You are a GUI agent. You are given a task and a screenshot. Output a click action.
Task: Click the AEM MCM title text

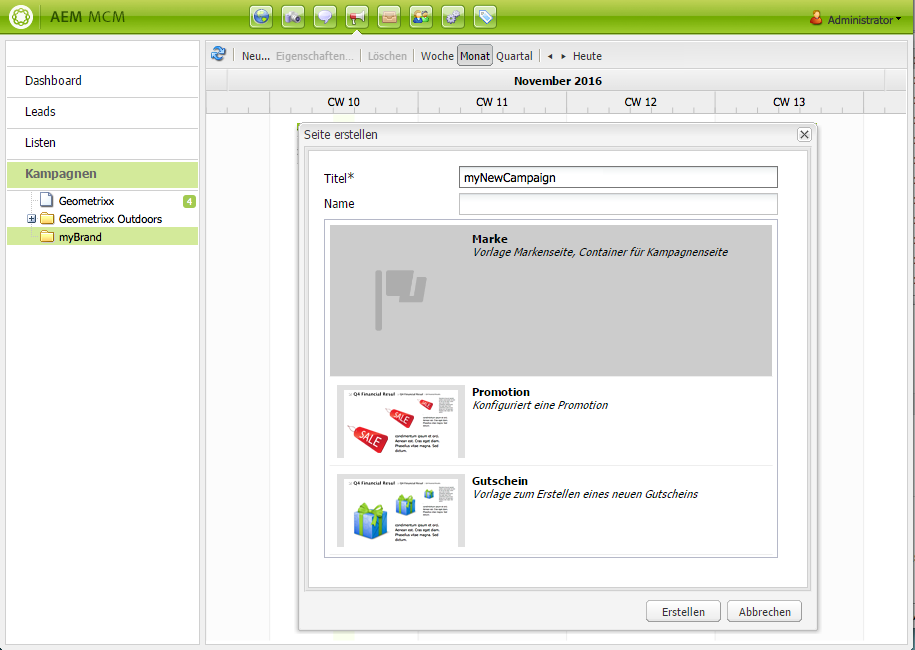pyautogui.click(x=88, y=17)
